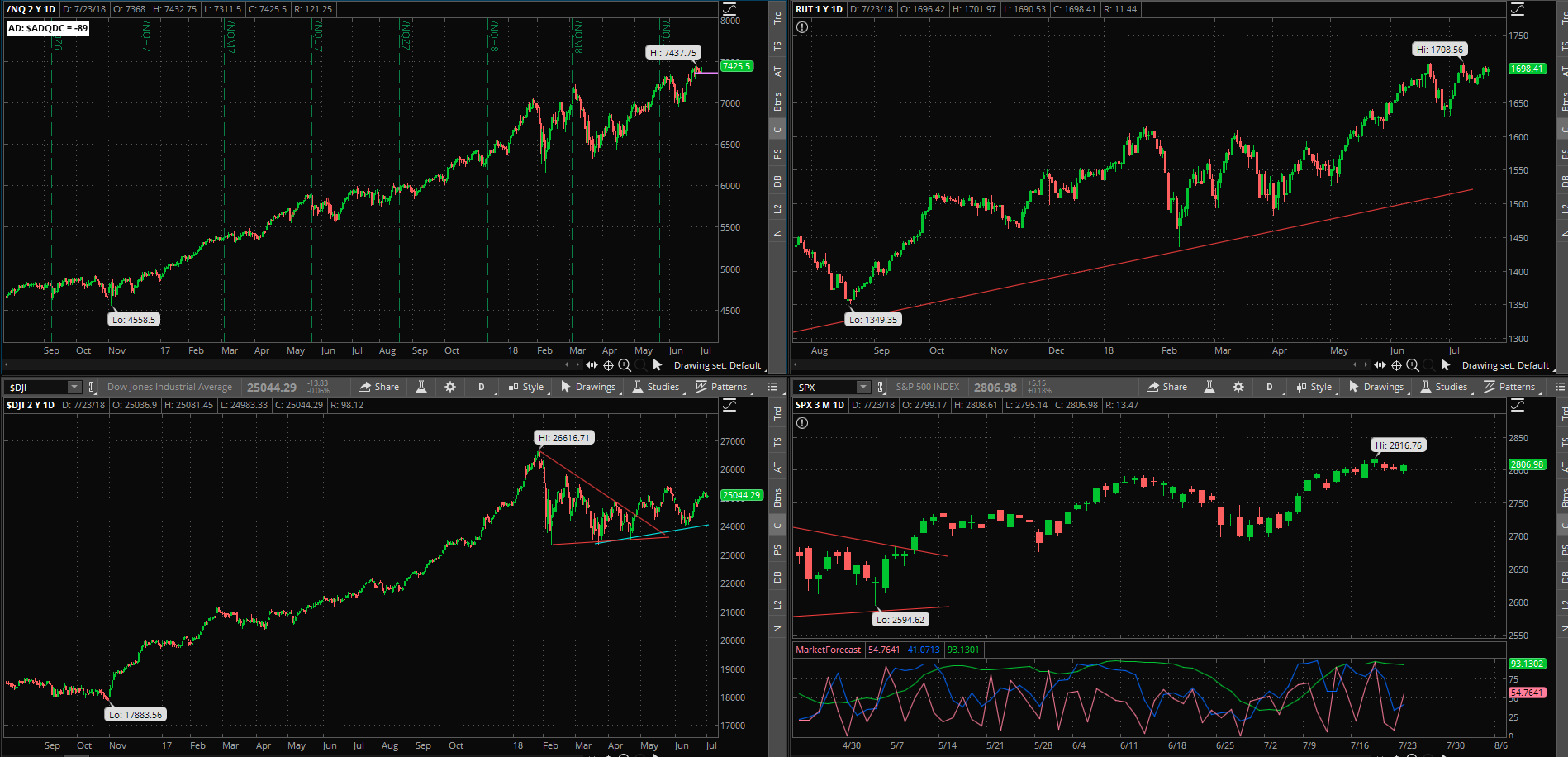Click the beaker icon in the SPX toolbar
1568x757 pixels.
pos(1209,387)
